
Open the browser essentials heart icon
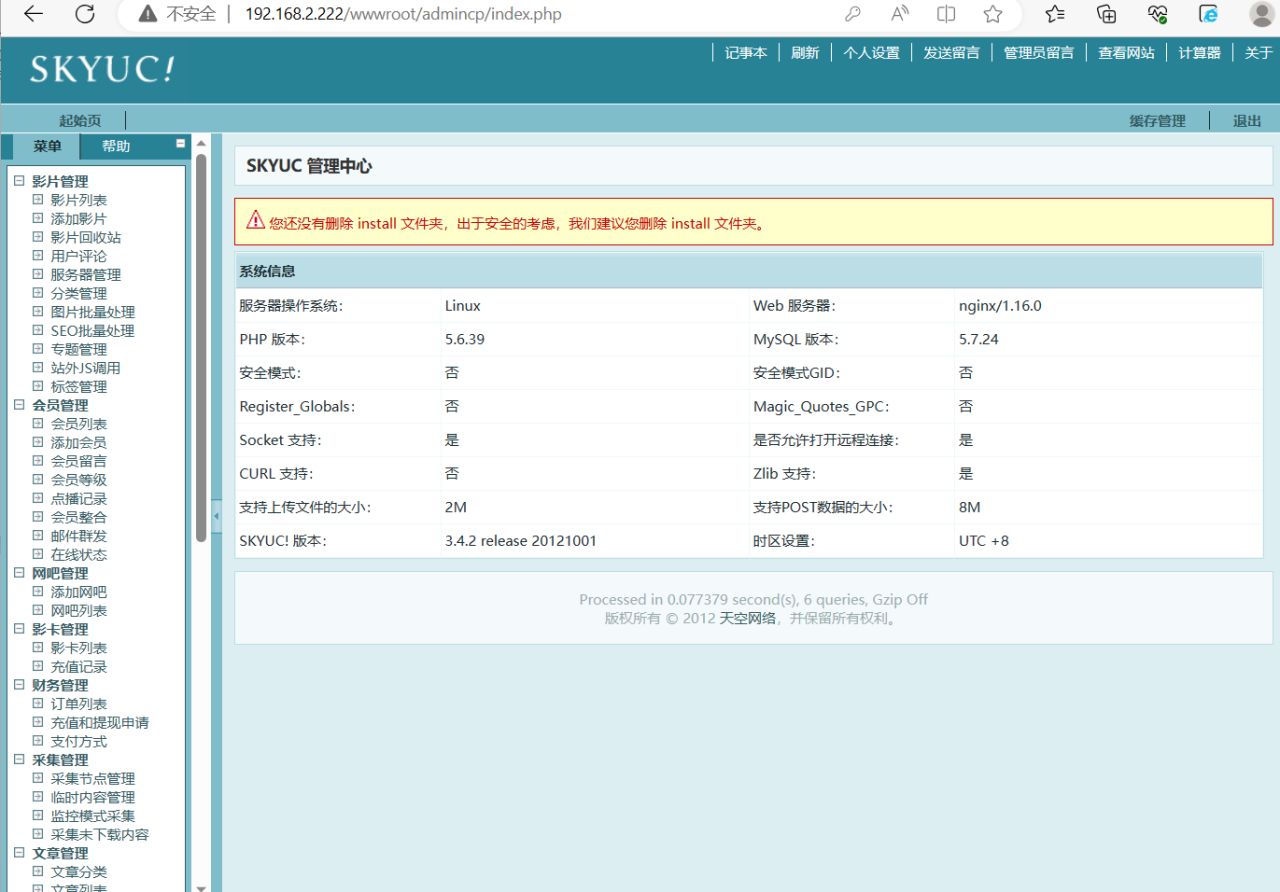pyautogui.click(x=1158, y=14)
